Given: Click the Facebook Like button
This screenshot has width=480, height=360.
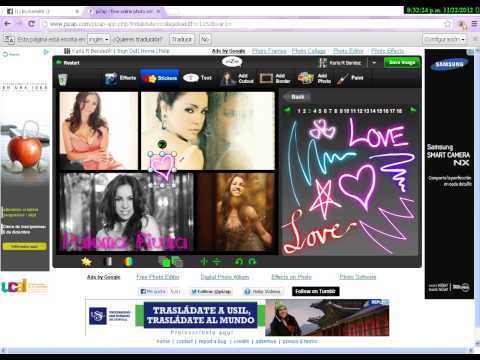Looking at the screenshot, I should coord(153,292).
